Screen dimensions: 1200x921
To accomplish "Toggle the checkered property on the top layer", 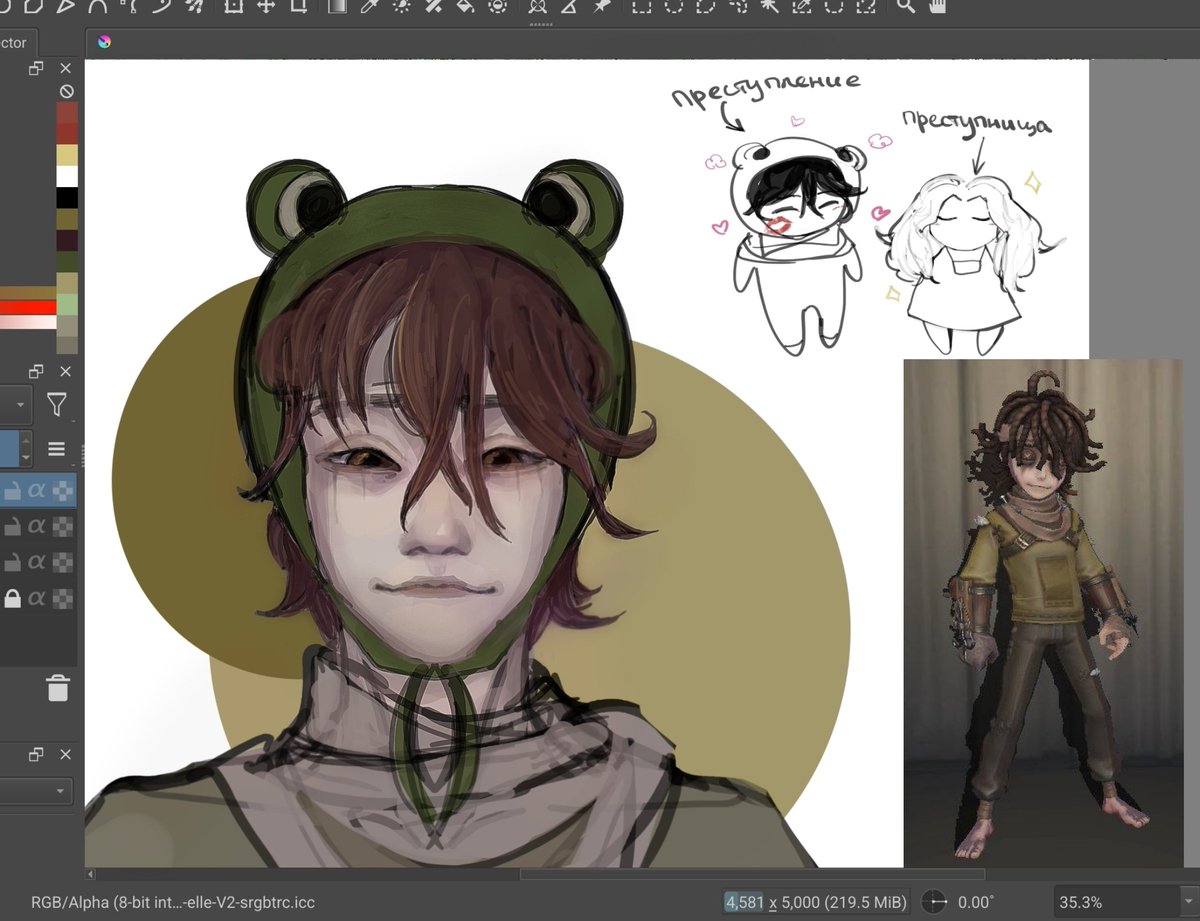I will [62, 490].
